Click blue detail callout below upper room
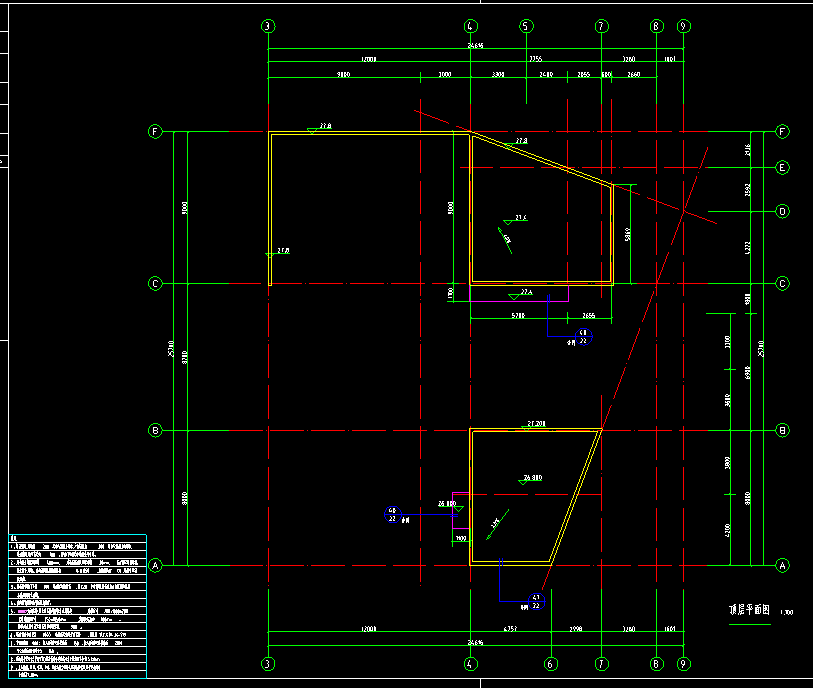 coord(584,337)
